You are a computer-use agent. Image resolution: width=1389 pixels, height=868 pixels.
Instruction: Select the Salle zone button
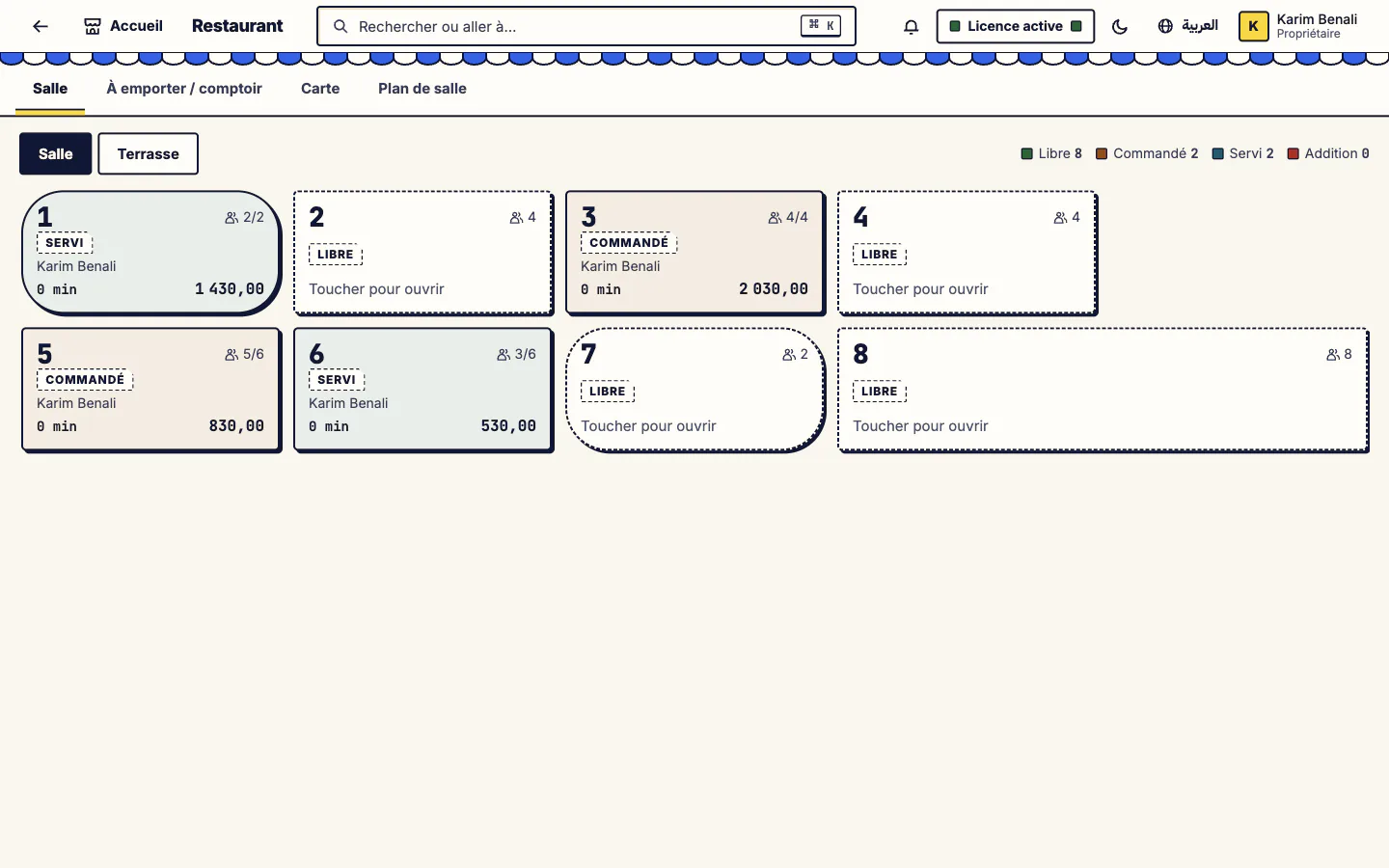click(x=56, y=153)
